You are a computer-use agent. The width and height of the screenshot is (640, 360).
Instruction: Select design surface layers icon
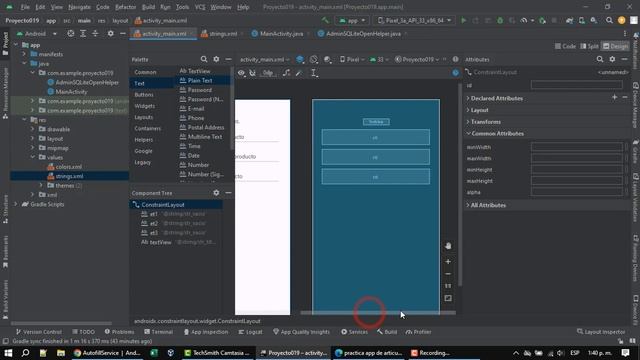(300, 59)
